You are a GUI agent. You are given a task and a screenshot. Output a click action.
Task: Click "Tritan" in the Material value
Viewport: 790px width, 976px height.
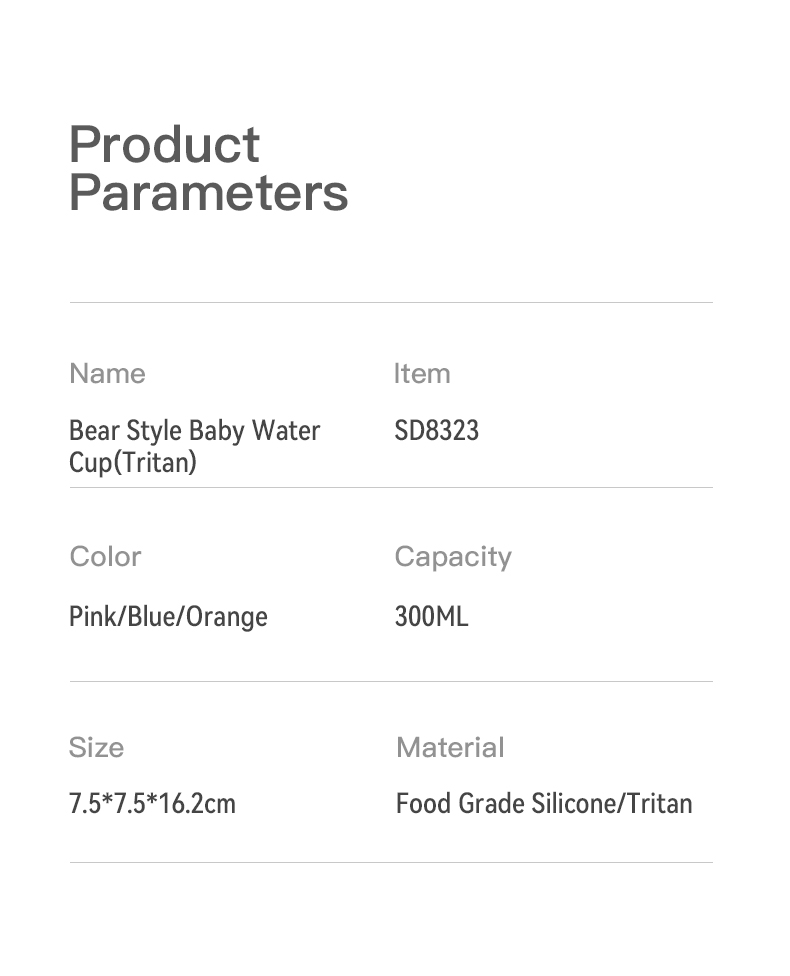pos(660,803)
